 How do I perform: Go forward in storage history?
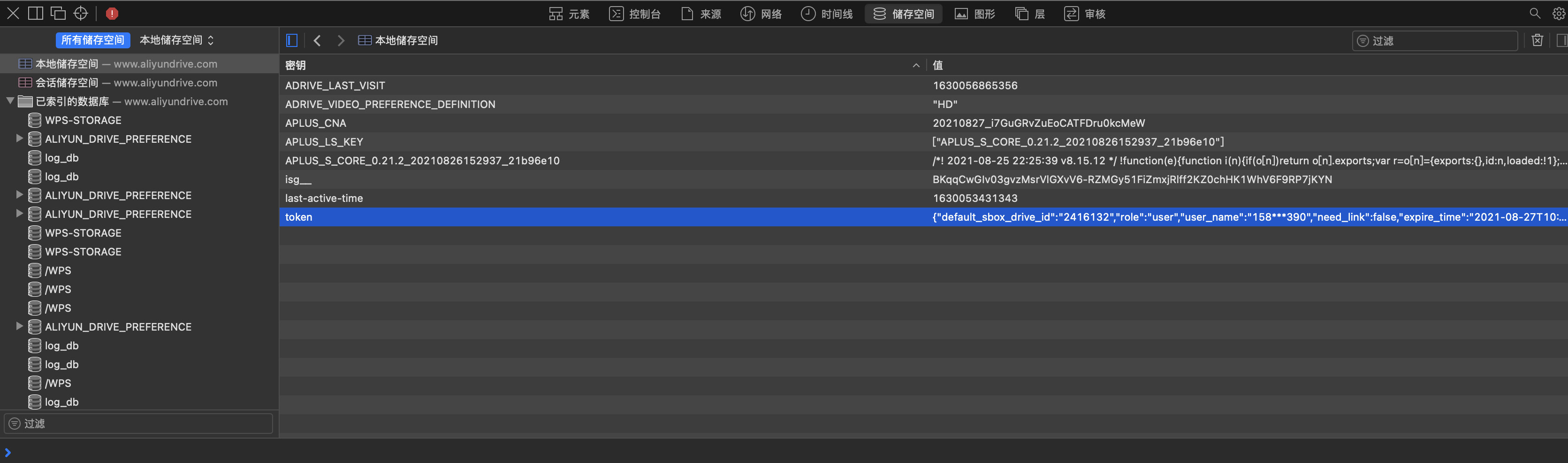341,40
